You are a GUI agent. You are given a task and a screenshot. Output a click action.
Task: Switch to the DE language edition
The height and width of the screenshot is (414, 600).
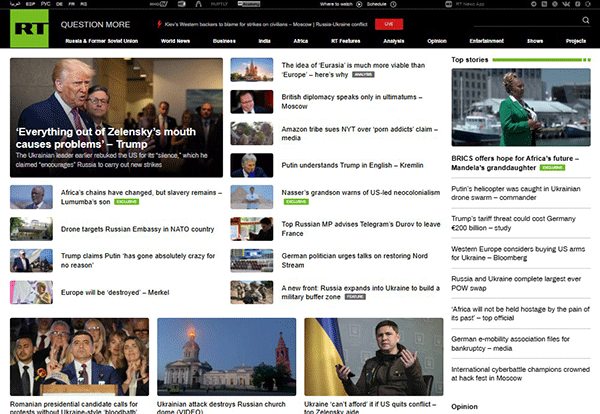coord(59,4)
